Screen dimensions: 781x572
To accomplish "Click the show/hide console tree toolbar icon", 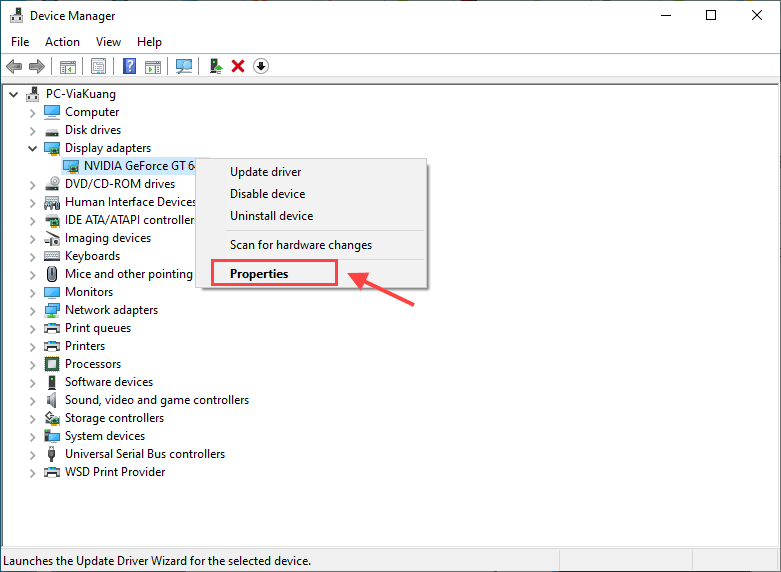I will pyautogui.click(x=68, y=66).
